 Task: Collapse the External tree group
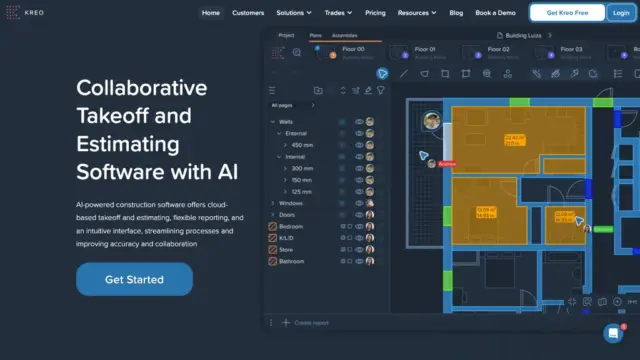tap(279, 133)
